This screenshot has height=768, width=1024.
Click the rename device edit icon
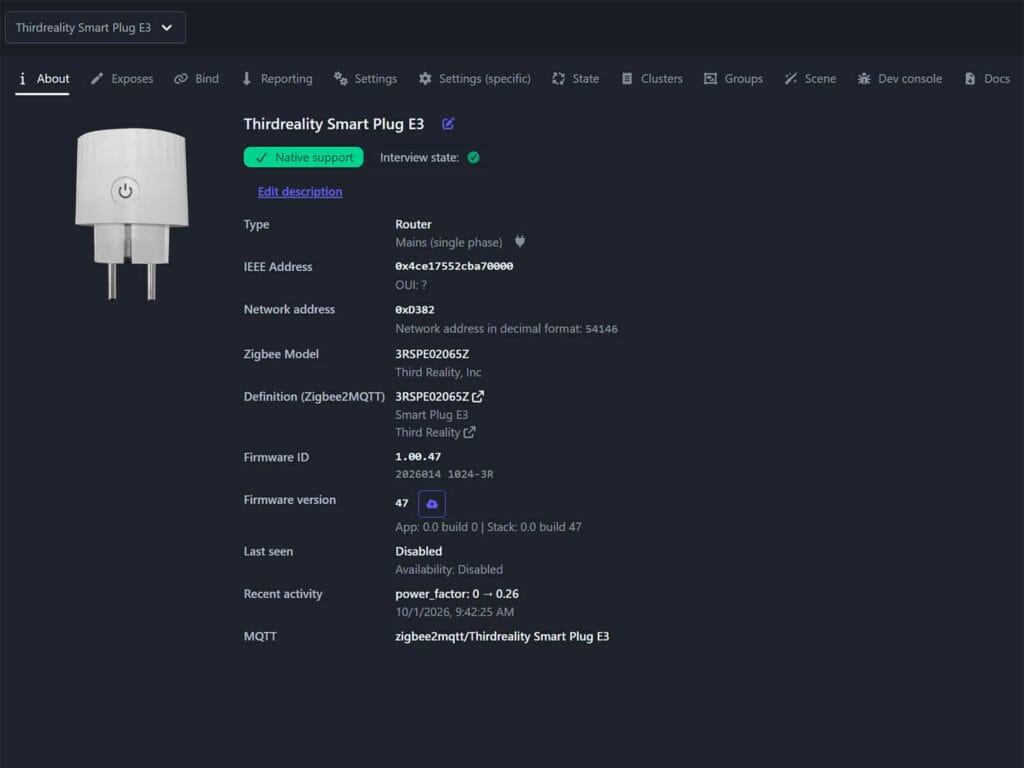[448, 124]
